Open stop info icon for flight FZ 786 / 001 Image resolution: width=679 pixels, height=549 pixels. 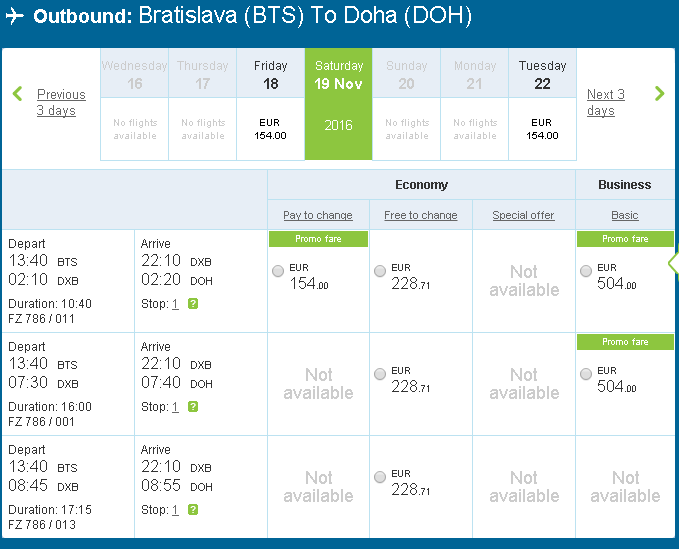coord(193,407)
